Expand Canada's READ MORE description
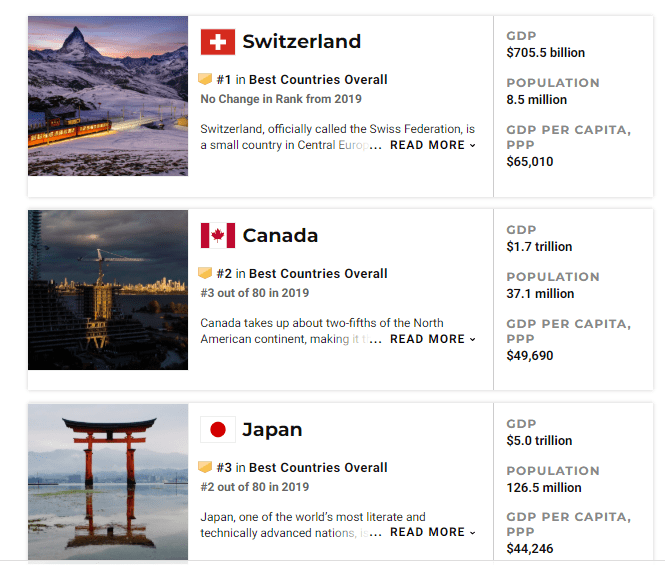The height and width of the screenshot is (565, 665). [x=432, y=340]
